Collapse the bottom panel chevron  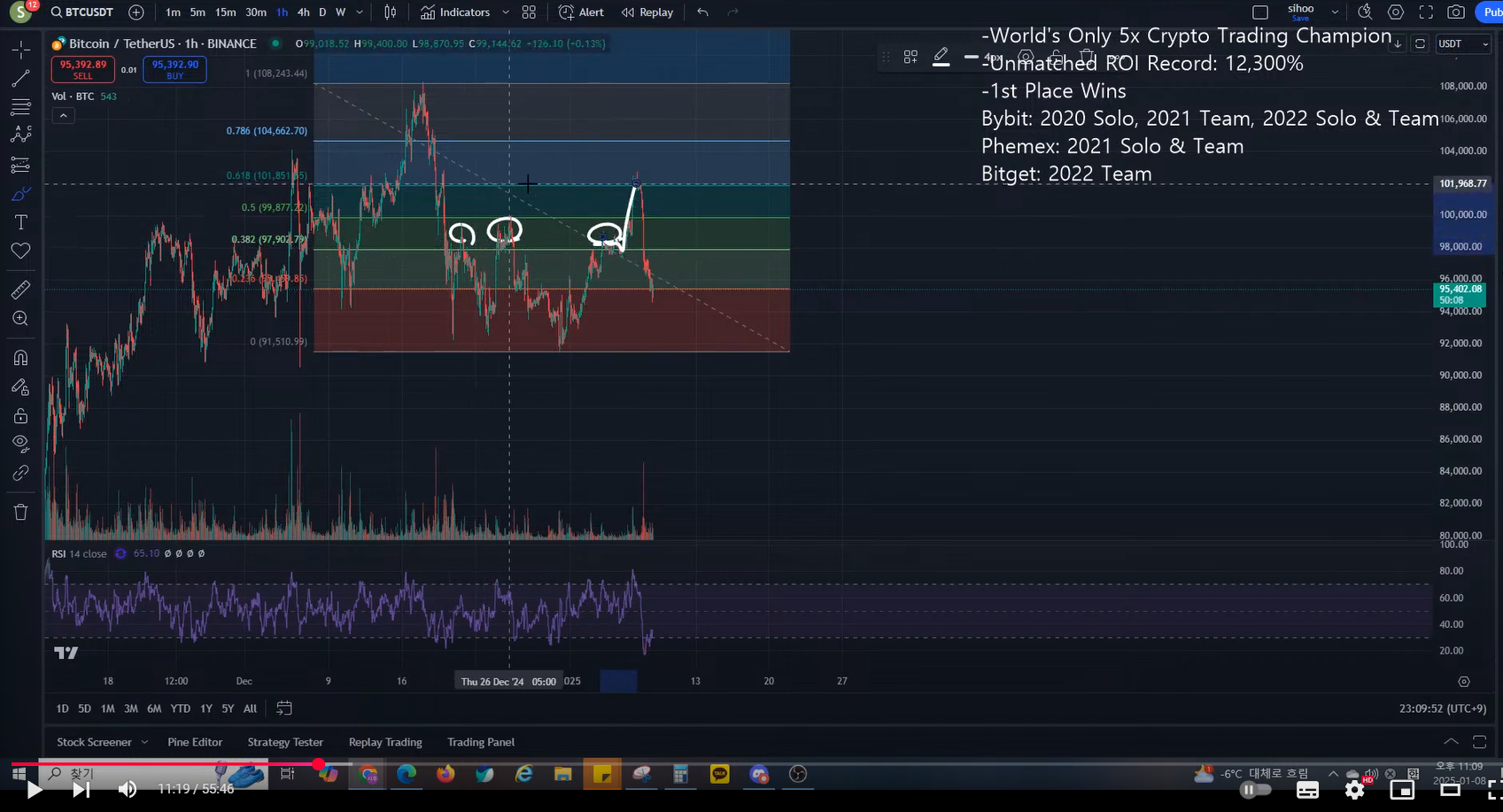click(1451, 741)
